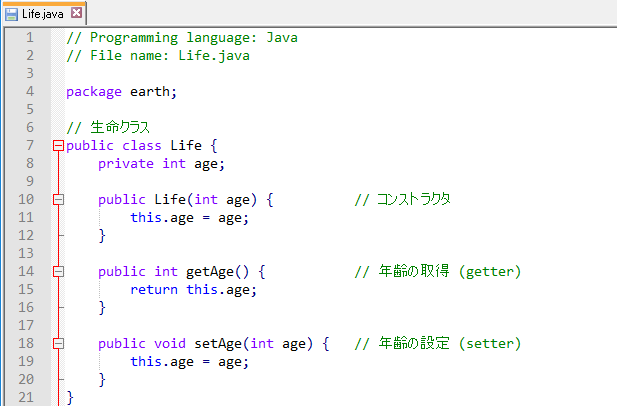Click the '(setter)' comment text
The width and height of the screenshot is (617, 406).
tap(490, 344)
